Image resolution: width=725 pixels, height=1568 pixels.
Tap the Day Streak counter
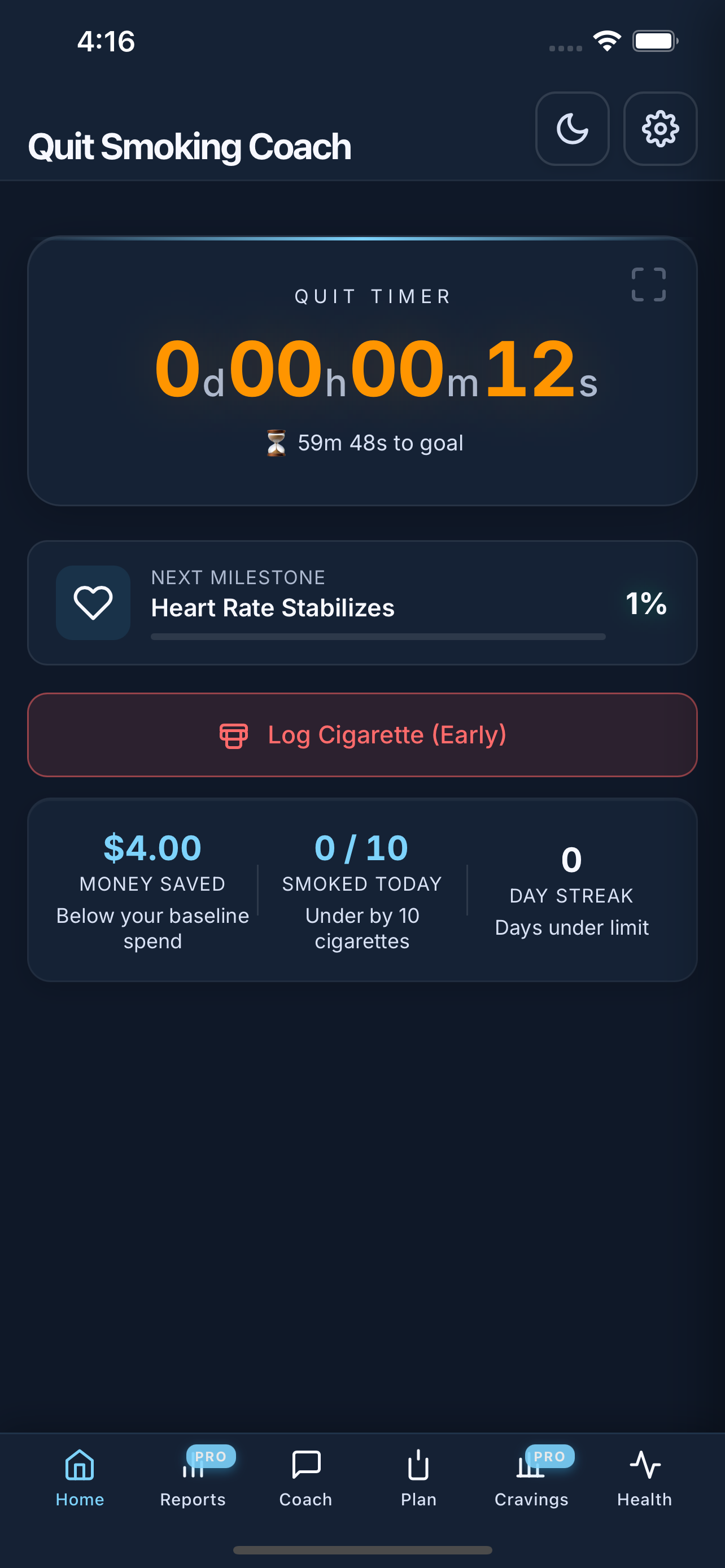(x=571, y=860)
